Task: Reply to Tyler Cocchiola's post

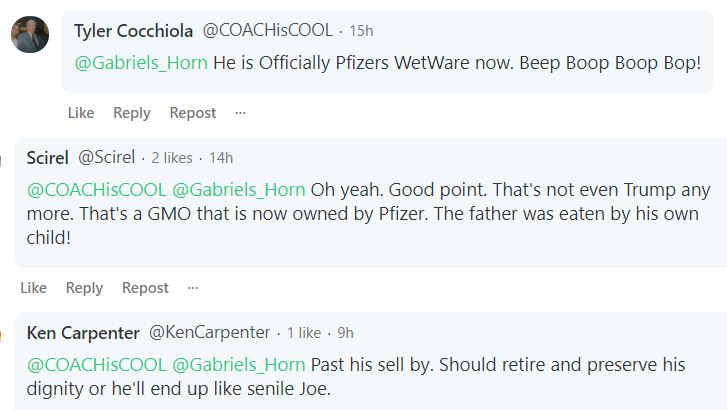Action: (132, 113)
